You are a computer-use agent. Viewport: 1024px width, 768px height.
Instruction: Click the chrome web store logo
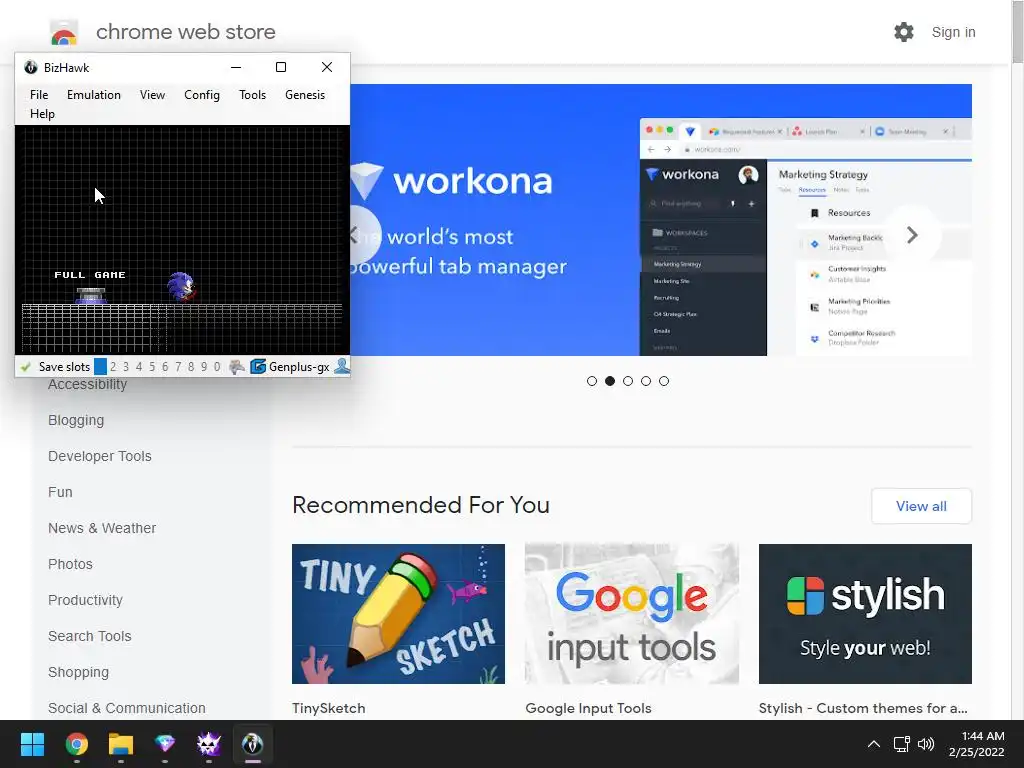click(x=64, y=32)
